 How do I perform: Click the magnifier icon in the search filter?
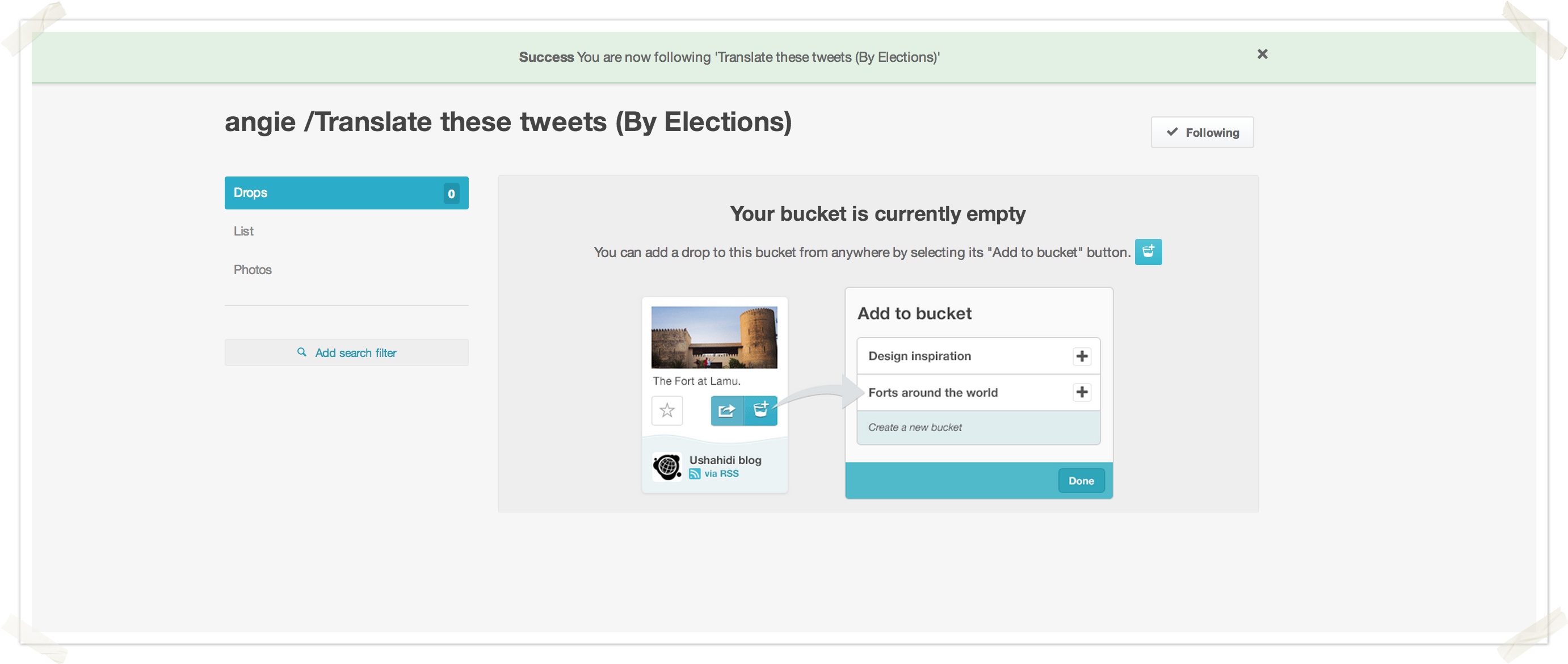301,352
